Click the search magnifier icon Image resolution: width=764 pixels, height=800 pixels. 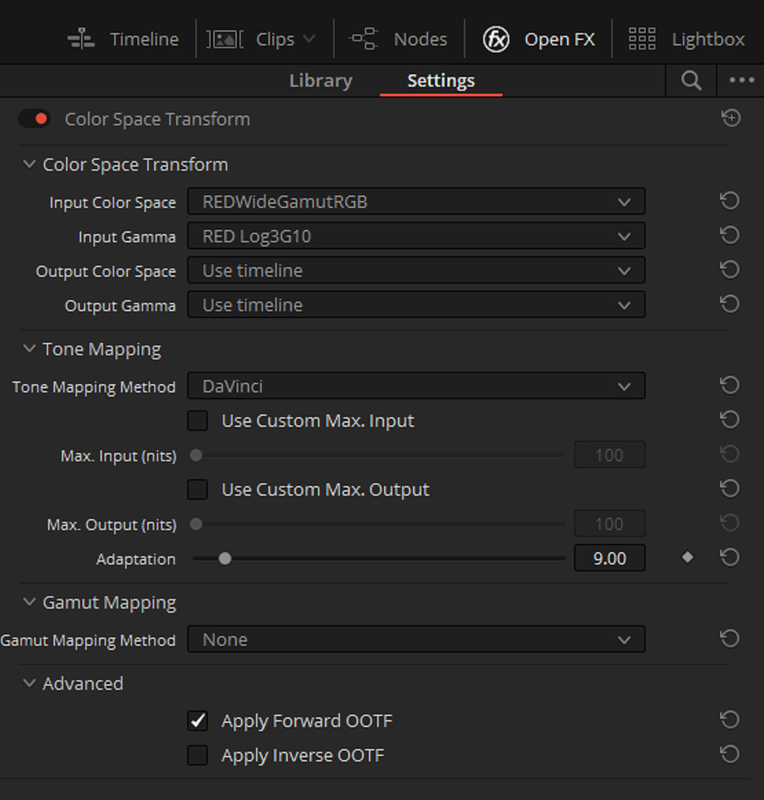691,81
